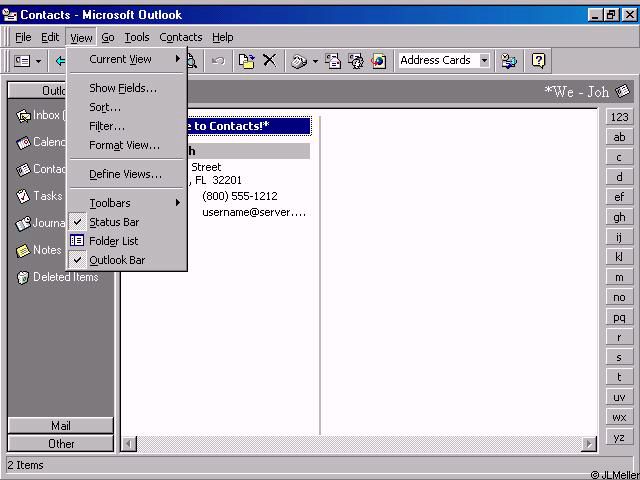The width and height of the screenshot is (640, 480).
Task: Click the phone number (800) 555-1212
Action: [x=240, y=196]
